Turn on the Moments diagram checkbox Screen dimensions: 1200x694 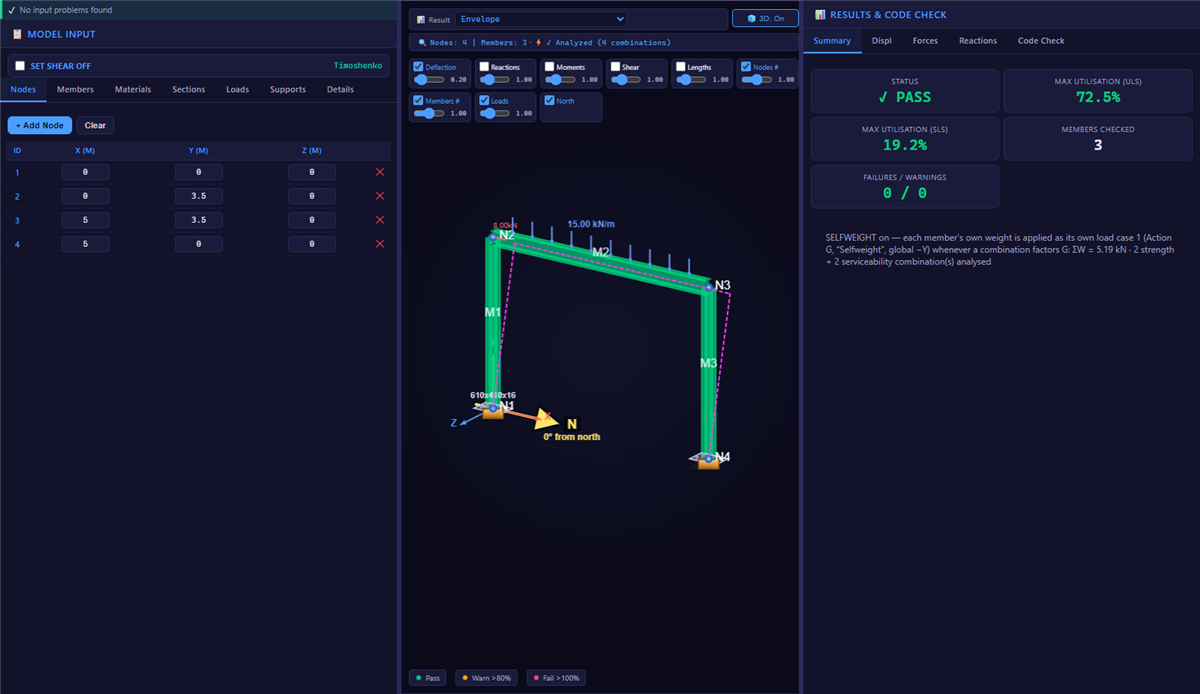(550, 67)
